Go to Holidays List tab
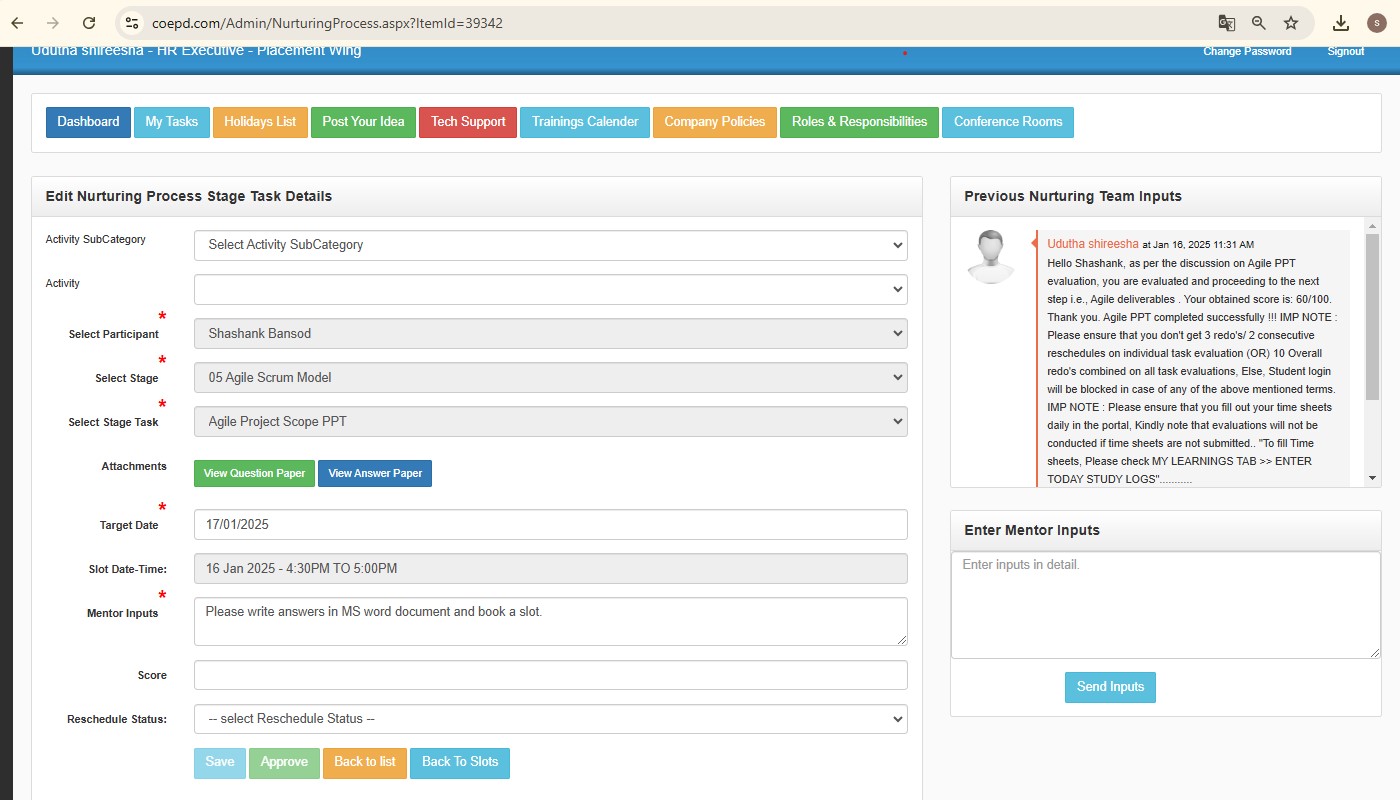Image resolution: width=1400 pixels, height=800 pixels. pyautogui.click(x=260, y=122)
